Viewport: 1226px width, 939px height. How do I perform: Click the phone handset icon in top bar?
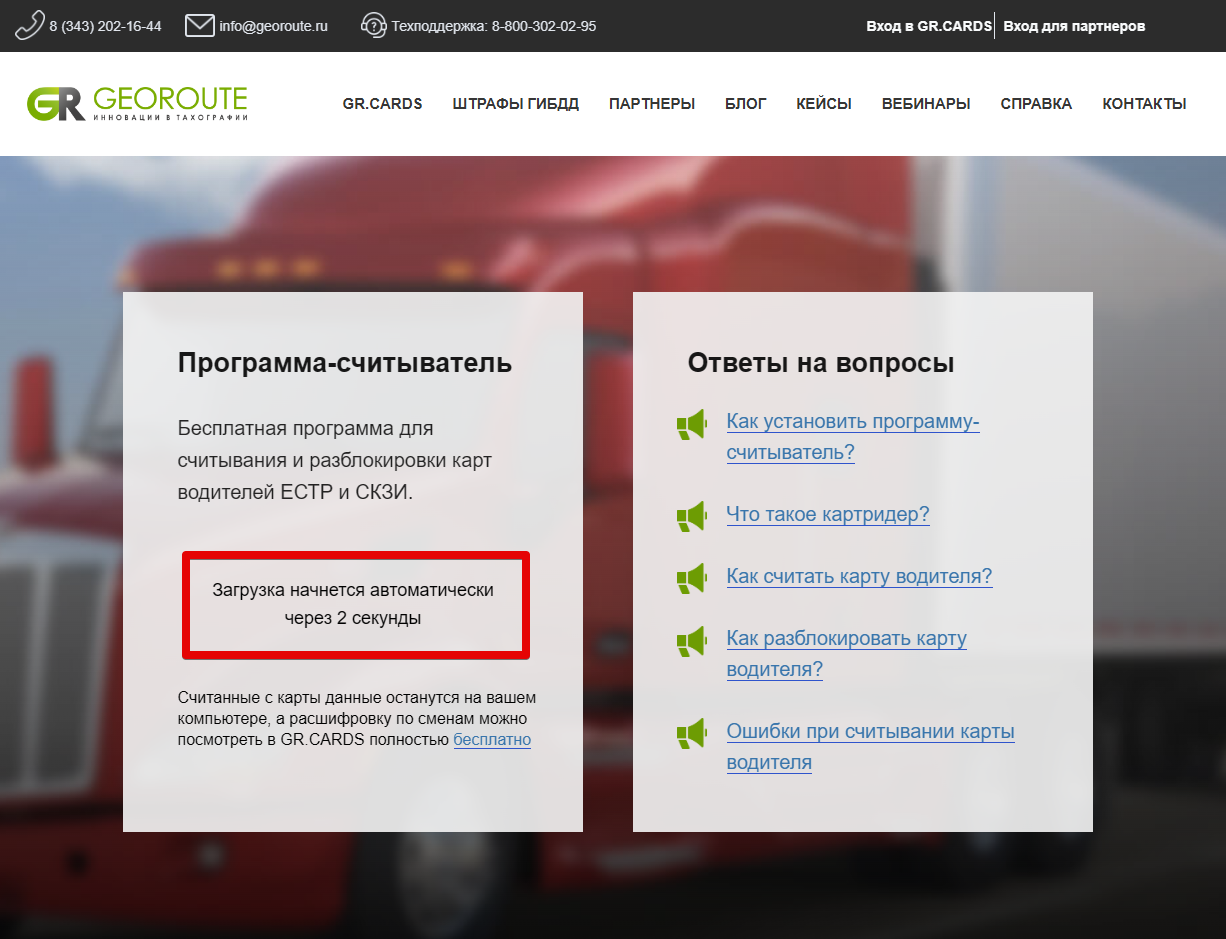30,25
